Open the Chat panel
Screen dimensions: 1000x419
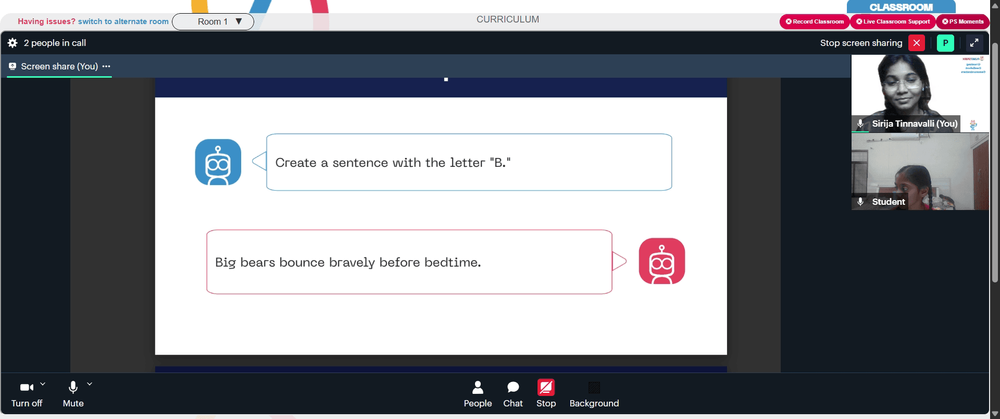[513, 394]
